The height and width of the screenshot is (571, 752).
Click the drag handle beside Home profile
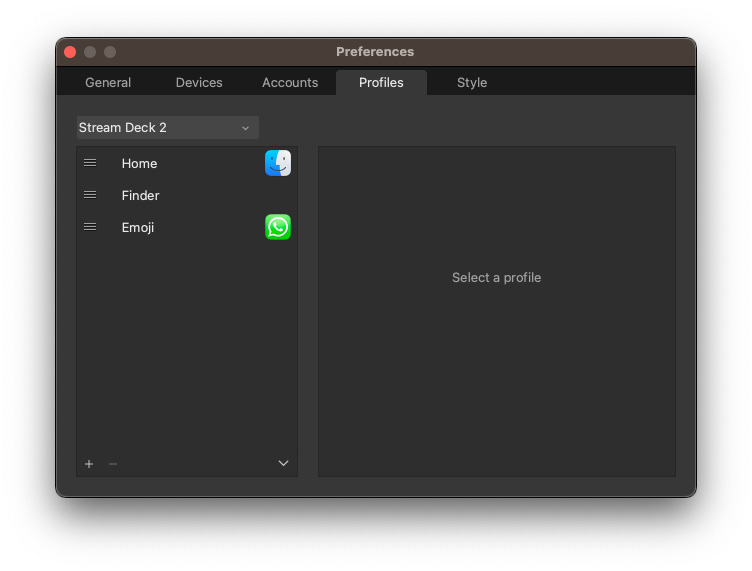coord(90,163)
